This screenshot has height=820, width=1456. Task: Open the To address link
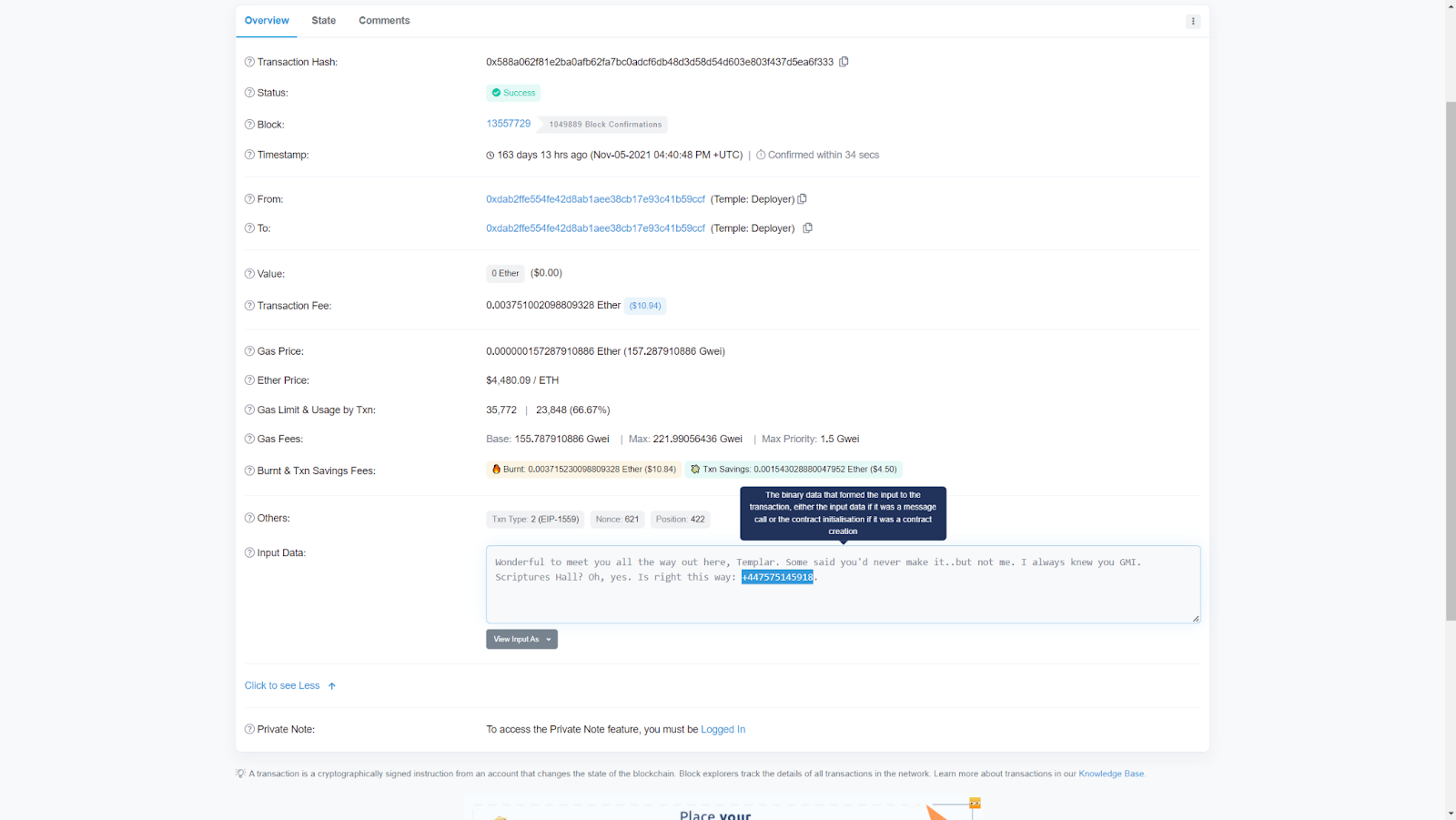pos(595,228)
